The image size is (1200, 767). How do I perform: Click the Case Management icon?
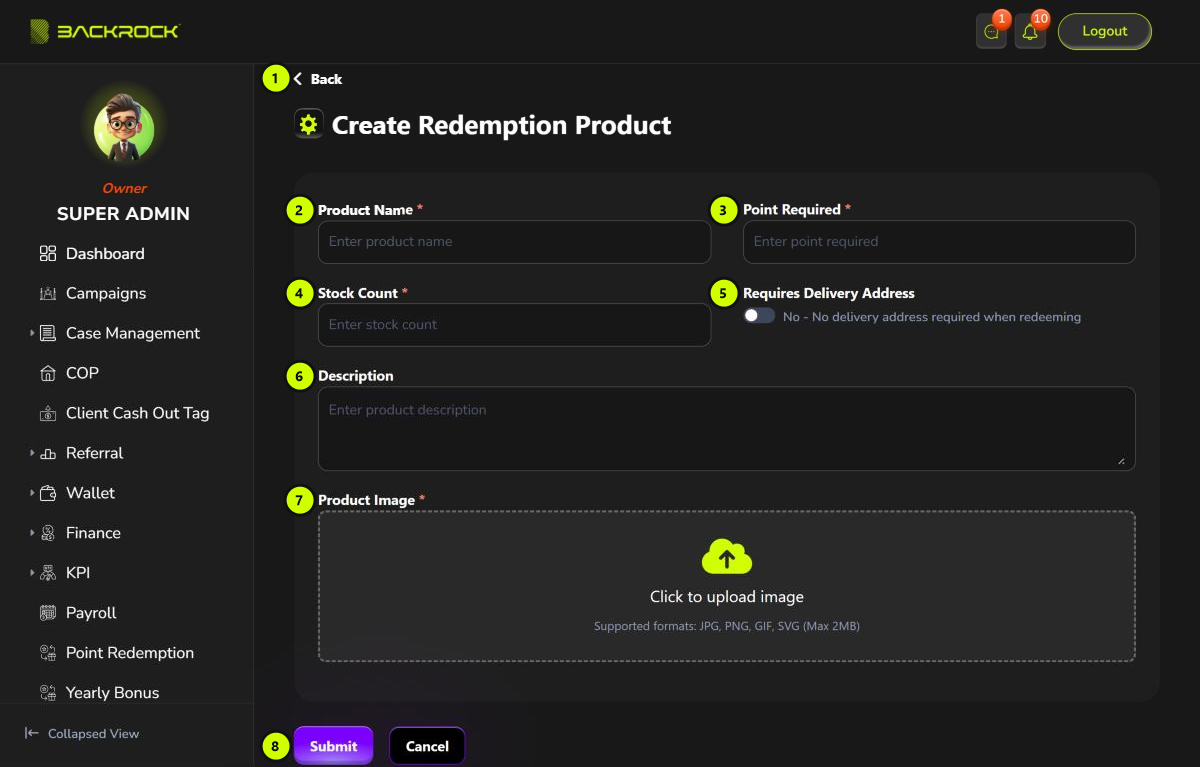pyautogui.click(x=48, y=334)
